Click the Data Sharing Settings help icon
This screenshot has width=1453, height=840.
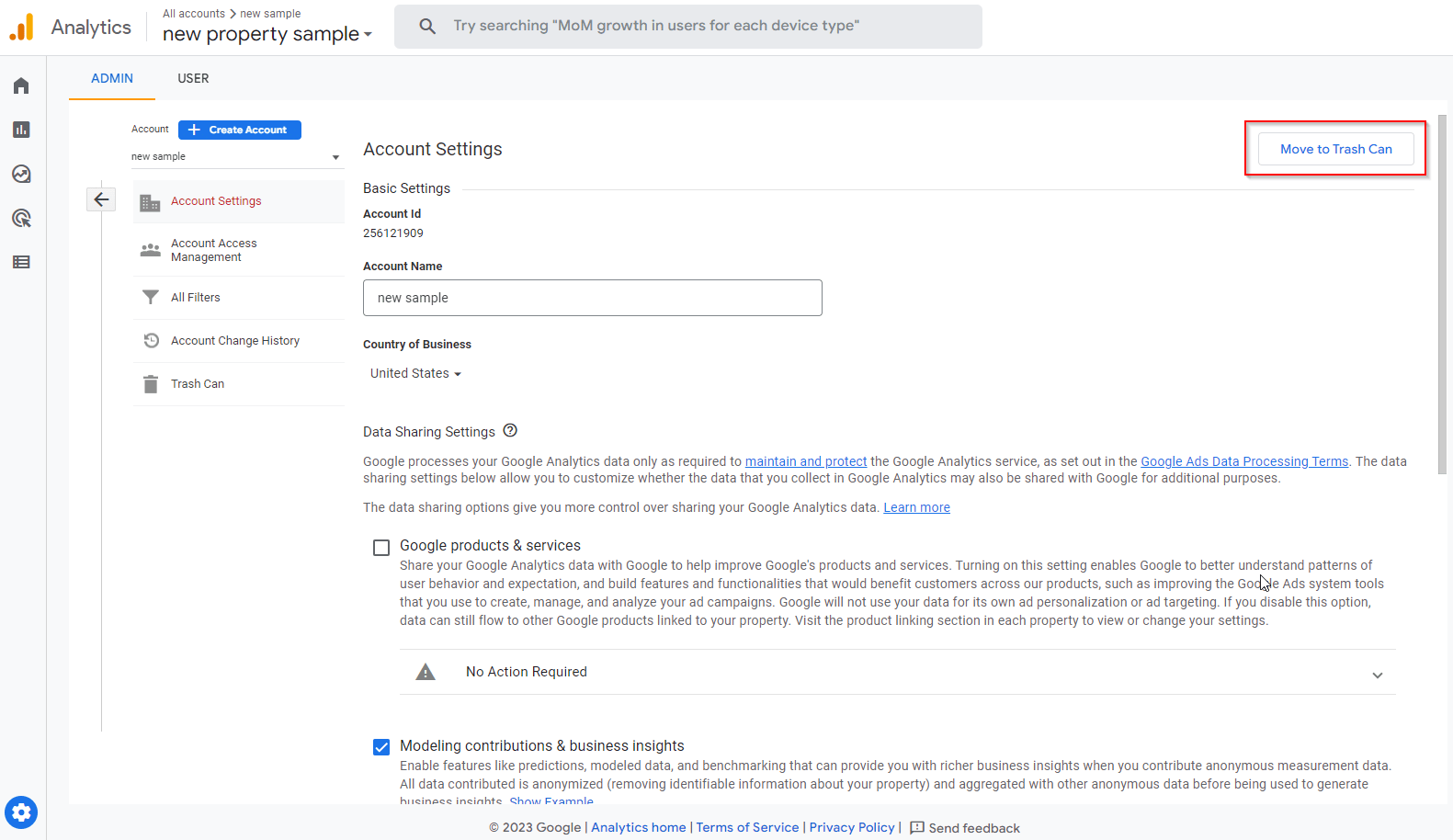[x=510, y=430]
